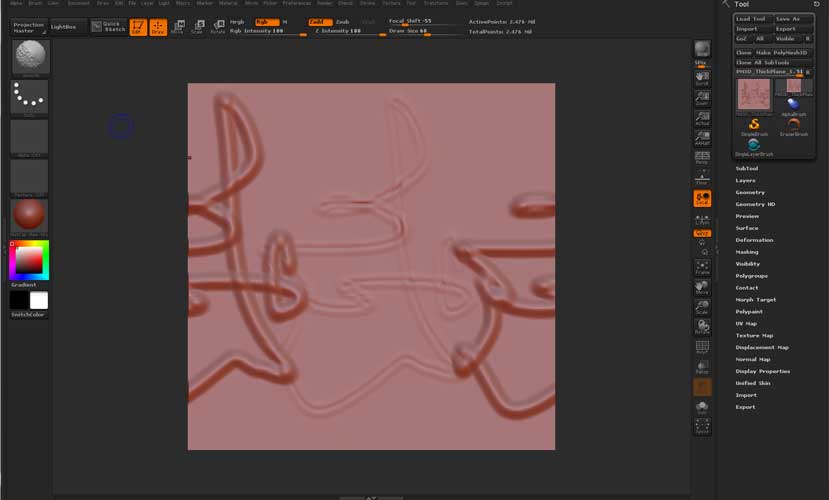The image size is (829, 500).
Task: Pick a color in the color picker square
Action: 29,260
